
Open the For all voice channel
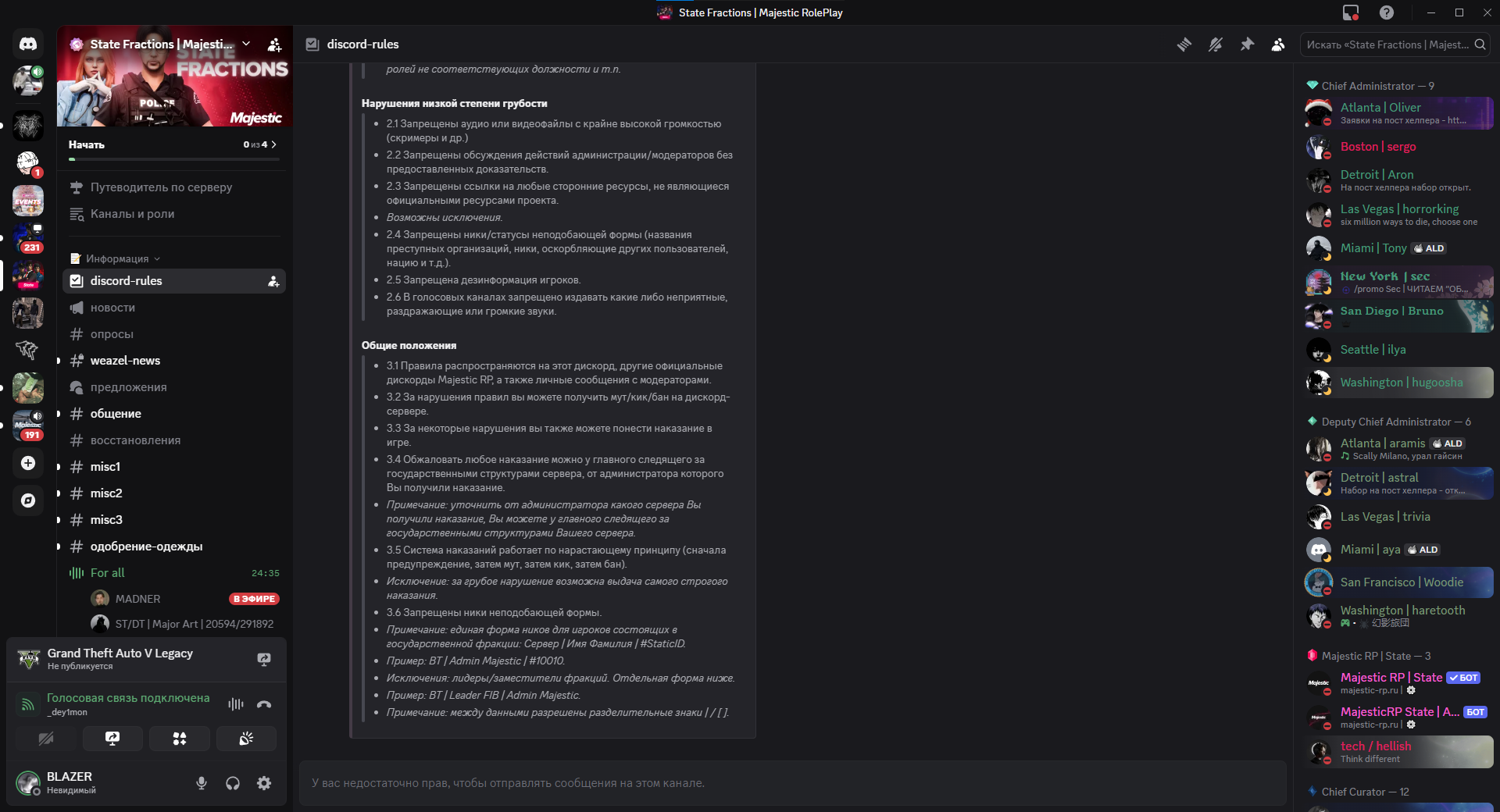[x=174, y=573]
